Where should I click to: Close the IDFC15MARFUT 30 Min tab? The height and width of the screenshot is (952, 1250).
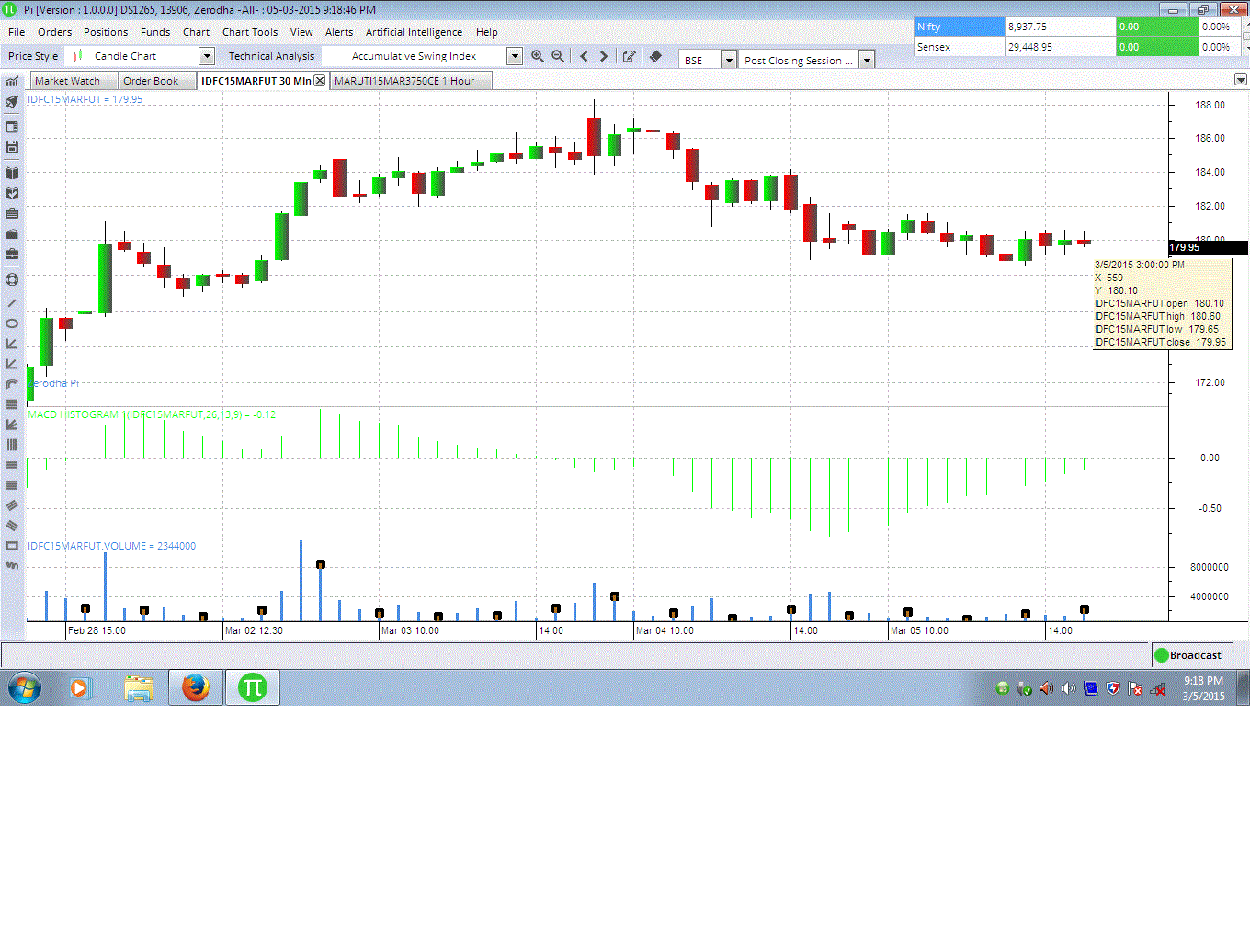coord(319,81)
